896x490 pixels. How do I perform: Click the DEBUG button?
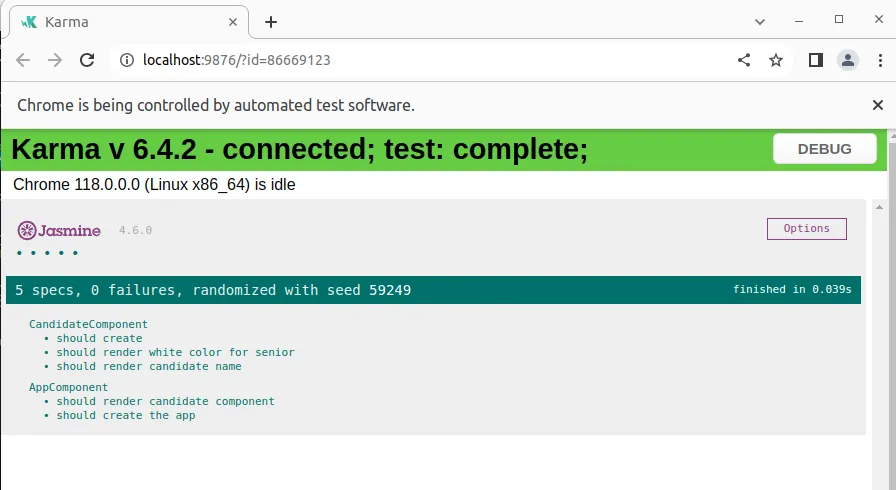[825, 149]
